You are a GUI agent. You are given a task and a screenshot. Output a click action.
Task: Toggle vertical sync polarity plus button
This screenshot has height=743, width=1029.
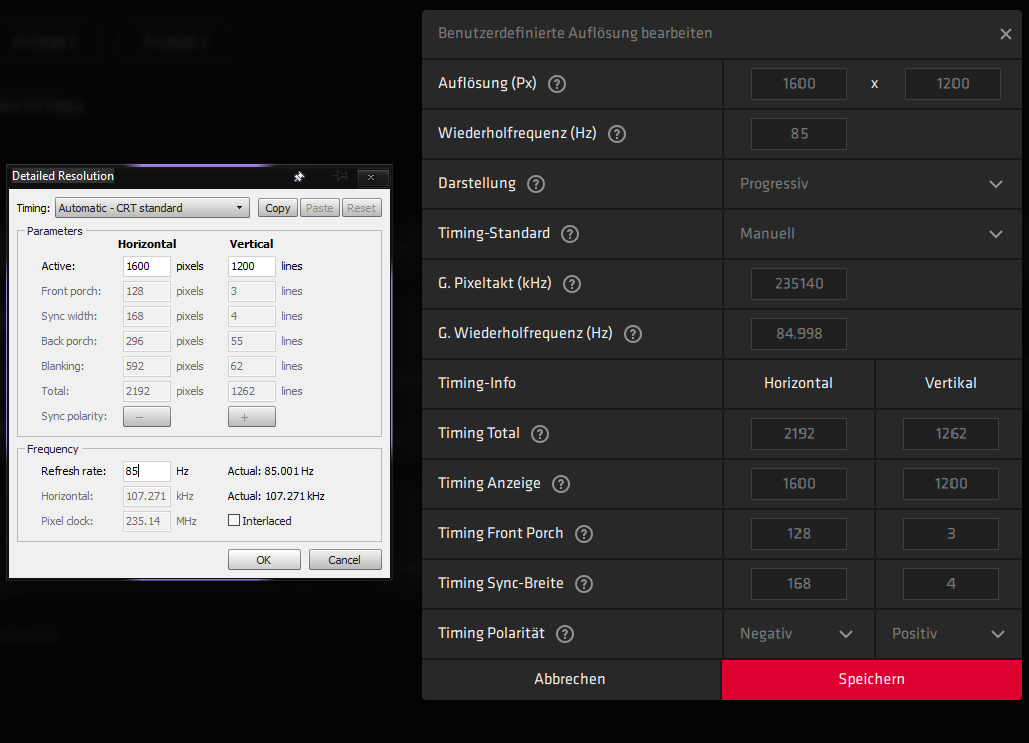coord(252,416)
